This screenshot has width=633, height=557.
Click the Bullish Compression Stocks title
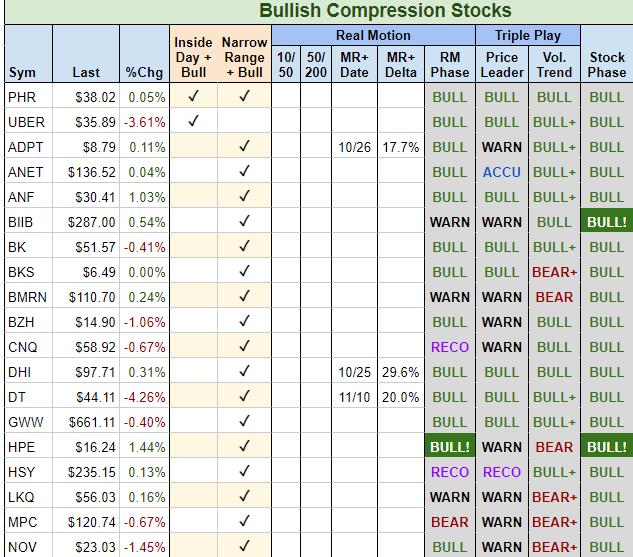coord(385,11)
